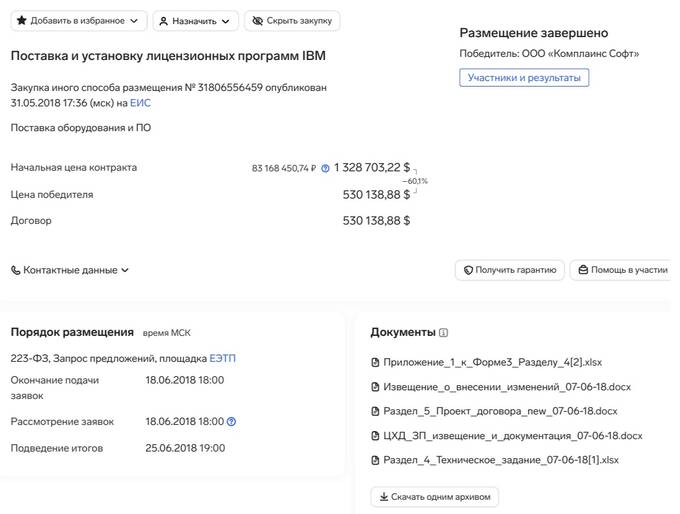Click the briefcase icon in Помощь в участии

click(583, 270)
